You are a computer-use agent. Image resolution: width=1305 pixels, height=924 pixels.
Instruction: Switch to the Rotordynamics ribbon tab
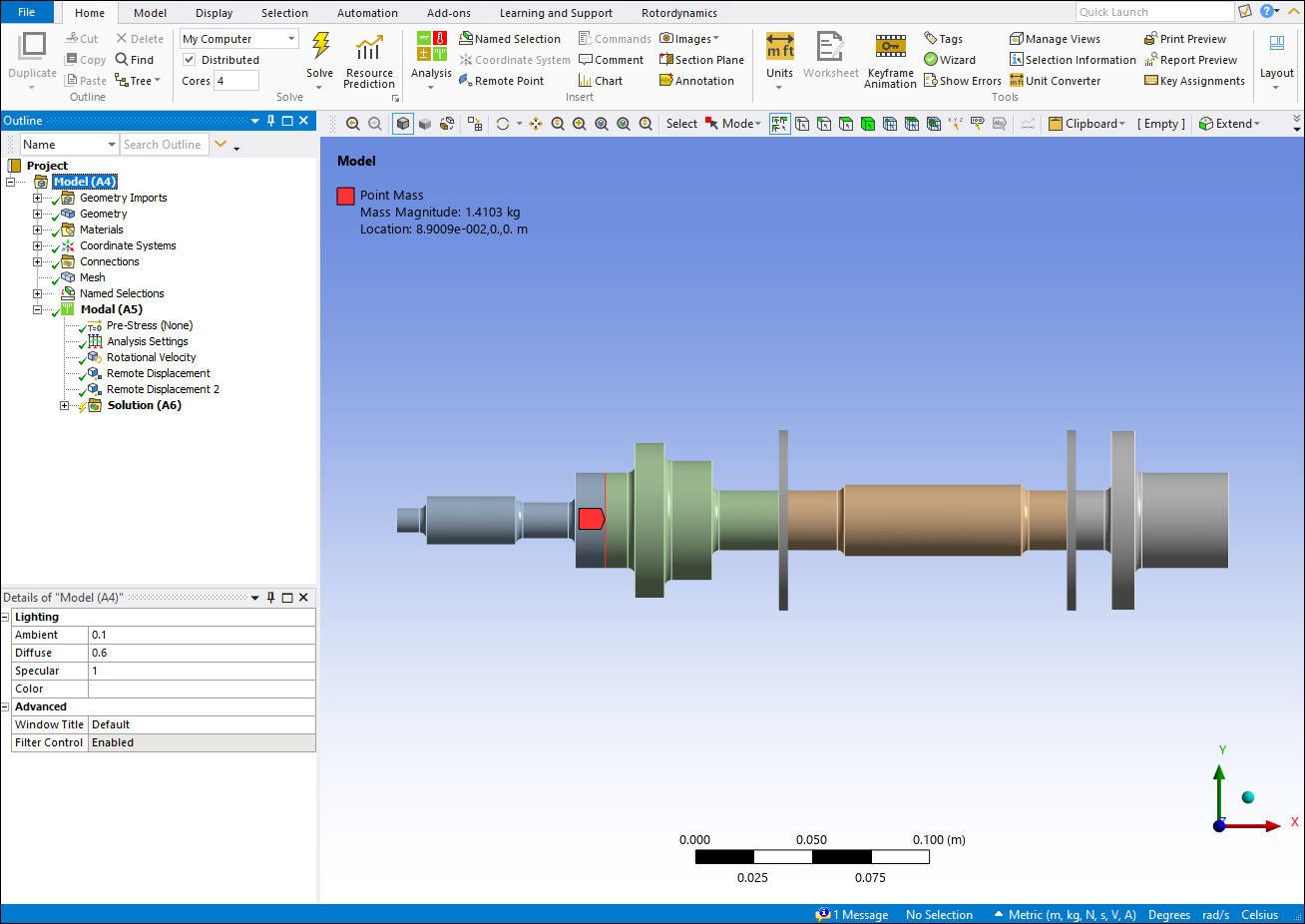coord(678,13)
